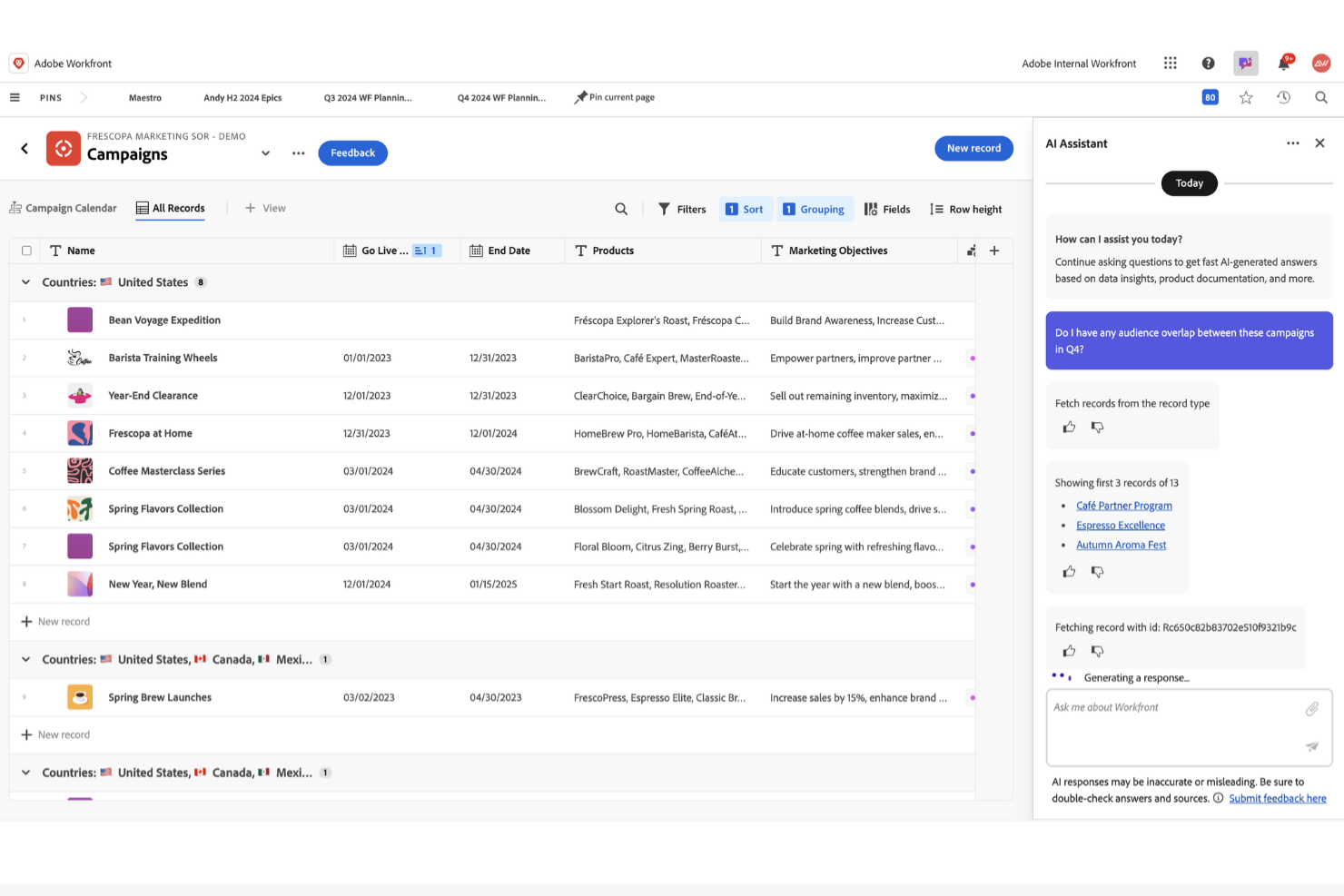Open the main hamburger menu
This screenshot has height=896, width=1344.
point(15,97)
